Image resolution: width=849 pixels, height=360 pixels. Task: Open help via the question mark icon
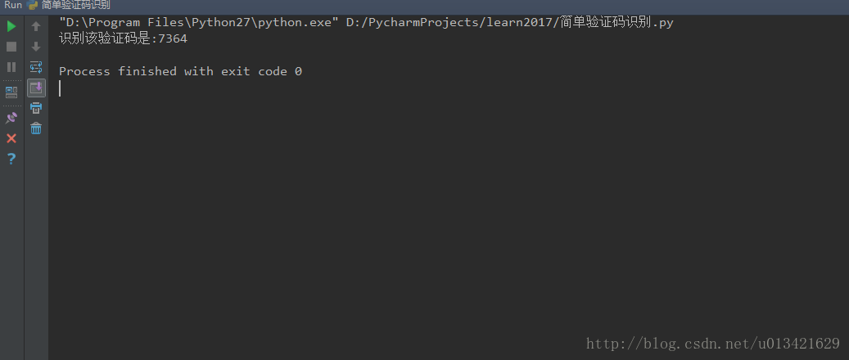11,159
